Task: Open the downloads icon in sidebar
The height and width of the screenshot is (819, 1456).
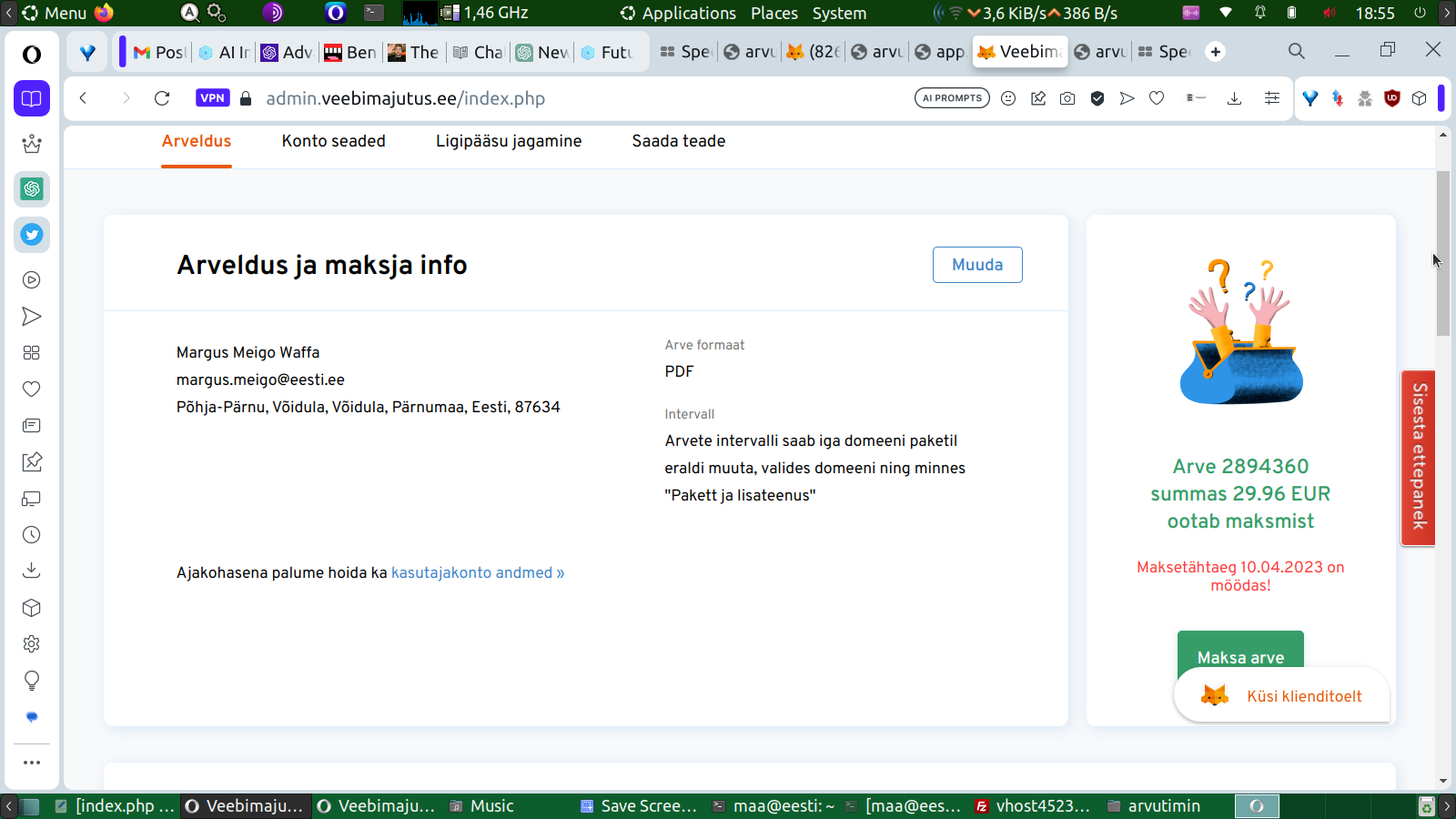Action: tap(32, 571)
